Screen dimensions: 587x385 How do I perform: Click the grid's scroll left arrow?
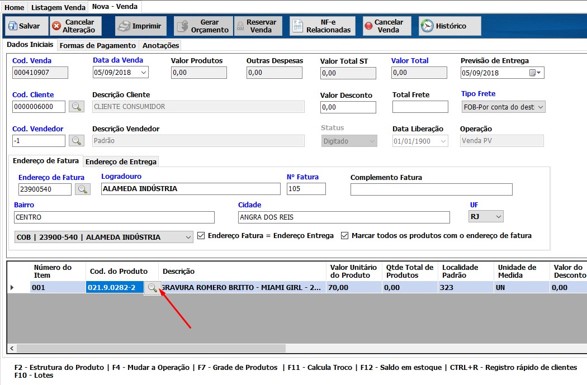pyautogui.click(x=12, y=348)
